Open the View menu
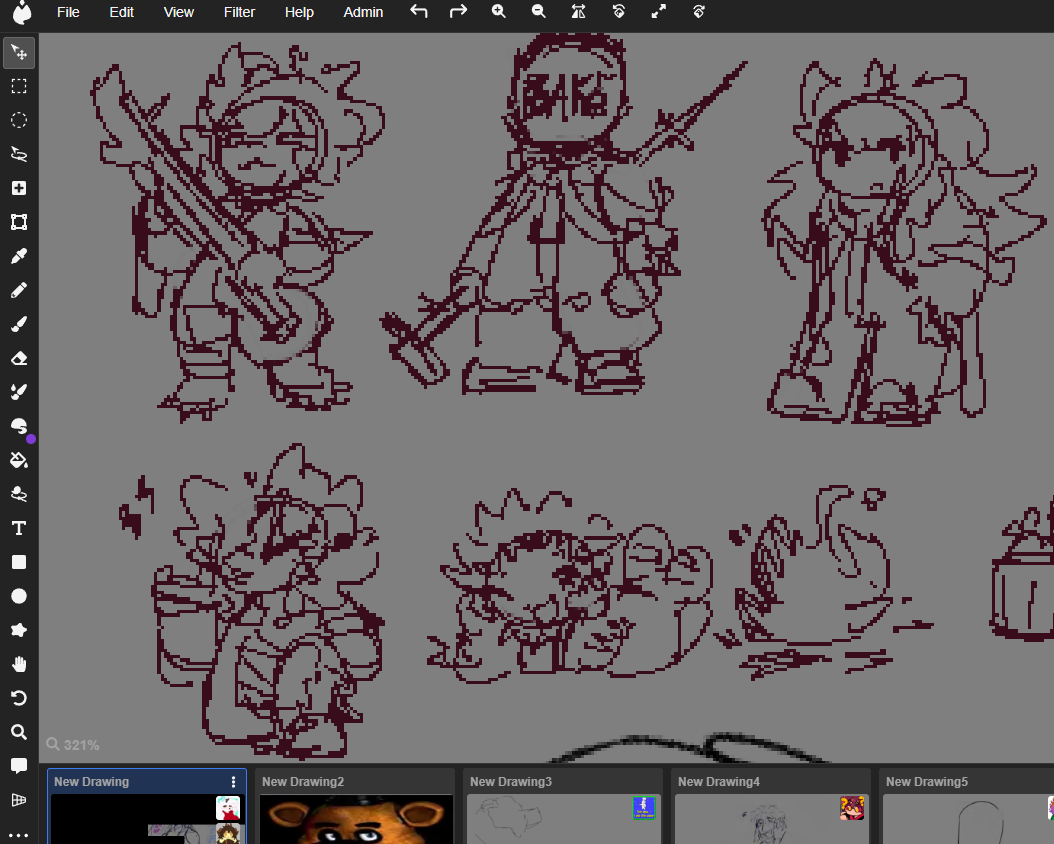 179,12
